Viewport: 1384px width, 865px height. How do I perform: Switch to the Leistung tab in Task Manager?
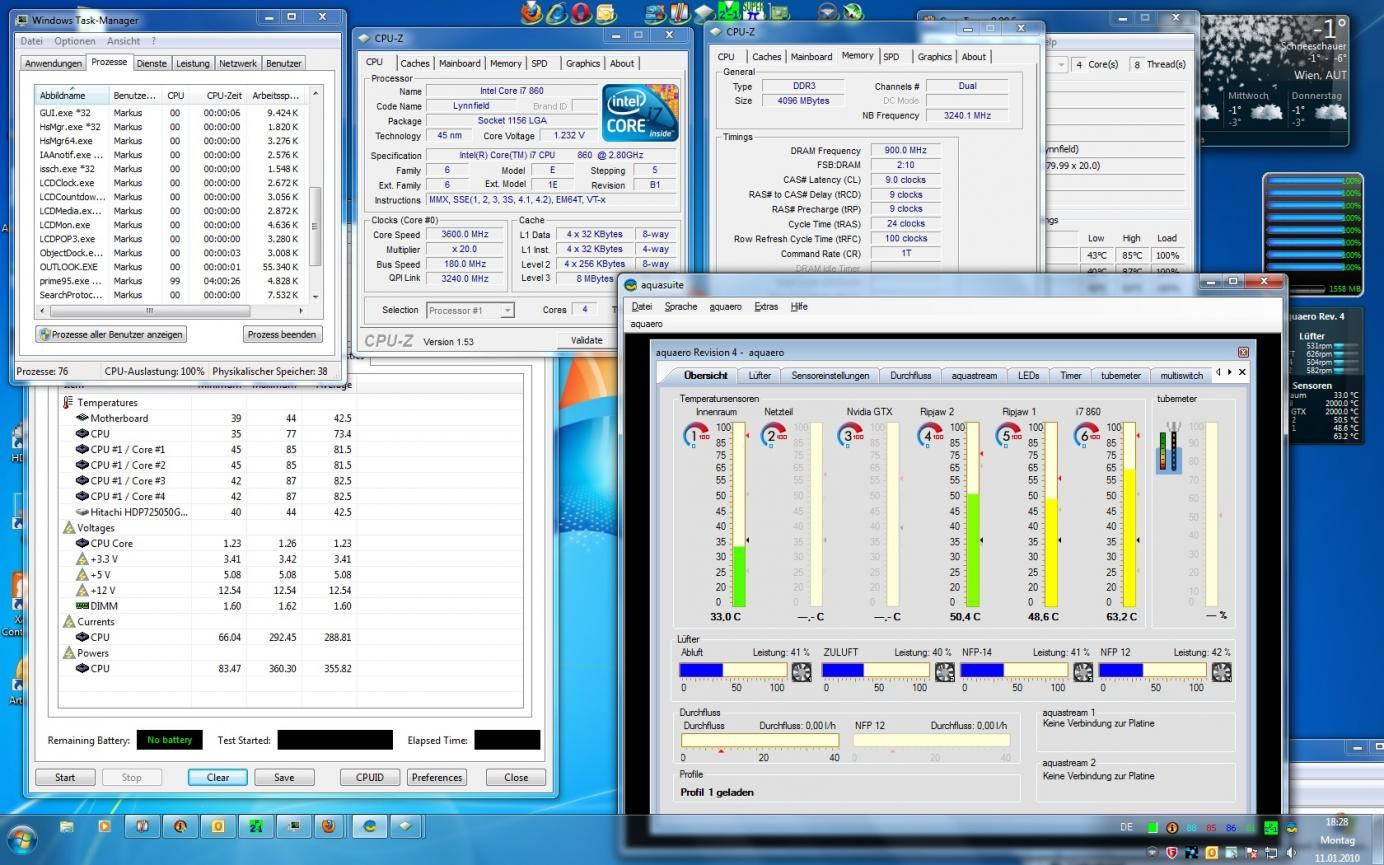193,63
